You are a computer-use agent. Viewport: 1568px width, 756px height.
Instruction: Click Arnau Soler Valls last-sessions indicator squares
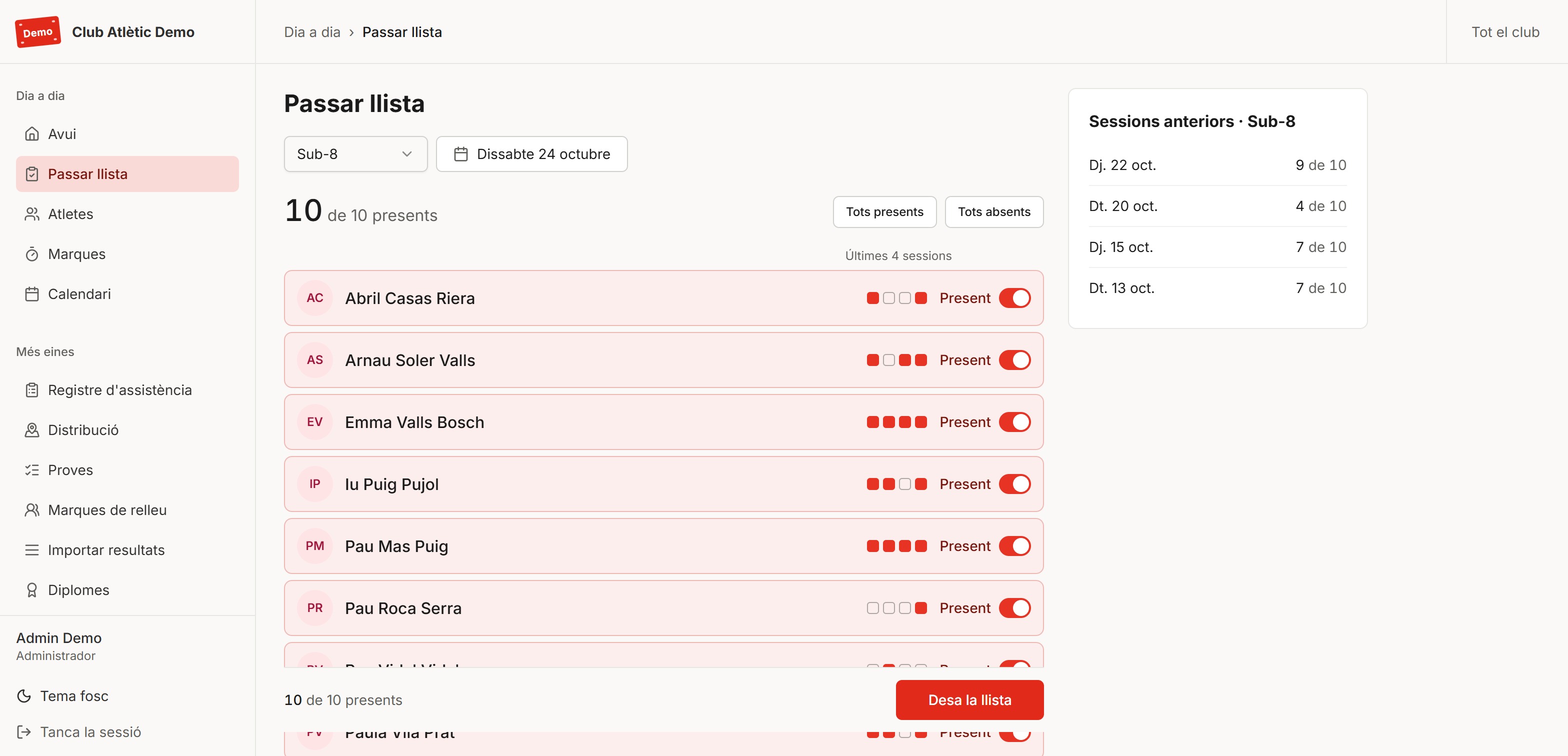(x=896, y=360)
